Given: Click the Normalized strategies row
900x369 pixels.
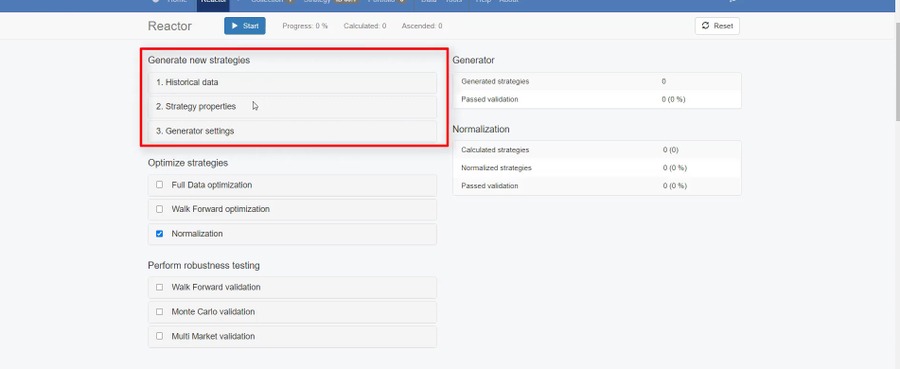Looking at the screenshot, I should (597, 168).
